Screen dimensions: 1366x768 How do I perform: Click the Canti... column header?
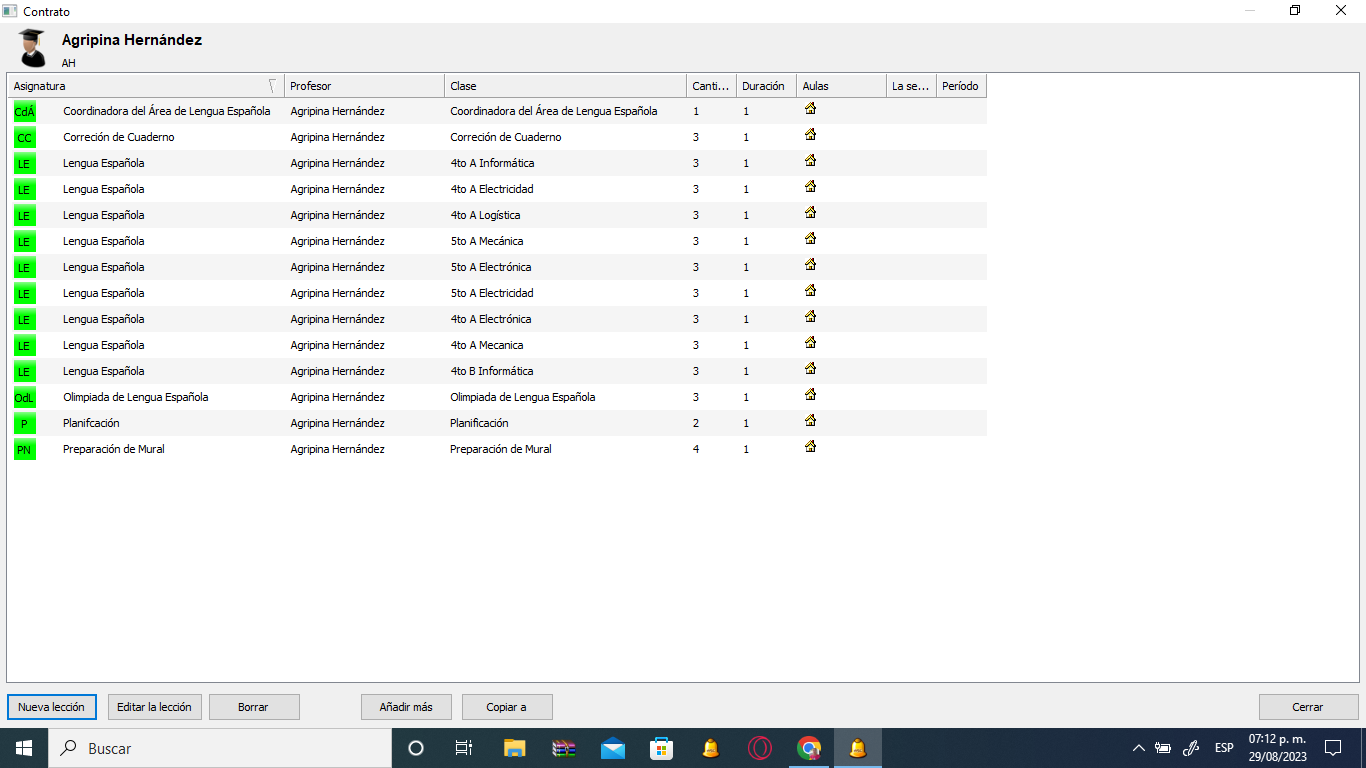[x=711, y=86]
